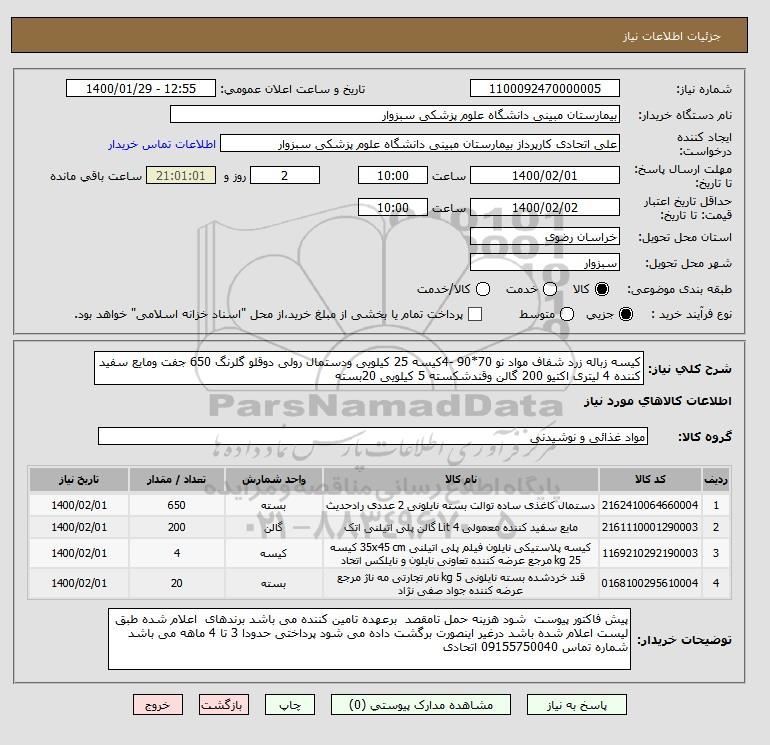The width and height of the screenshot is (770, 745).
Task: Click the بازگشت back button
Action: 224,705
